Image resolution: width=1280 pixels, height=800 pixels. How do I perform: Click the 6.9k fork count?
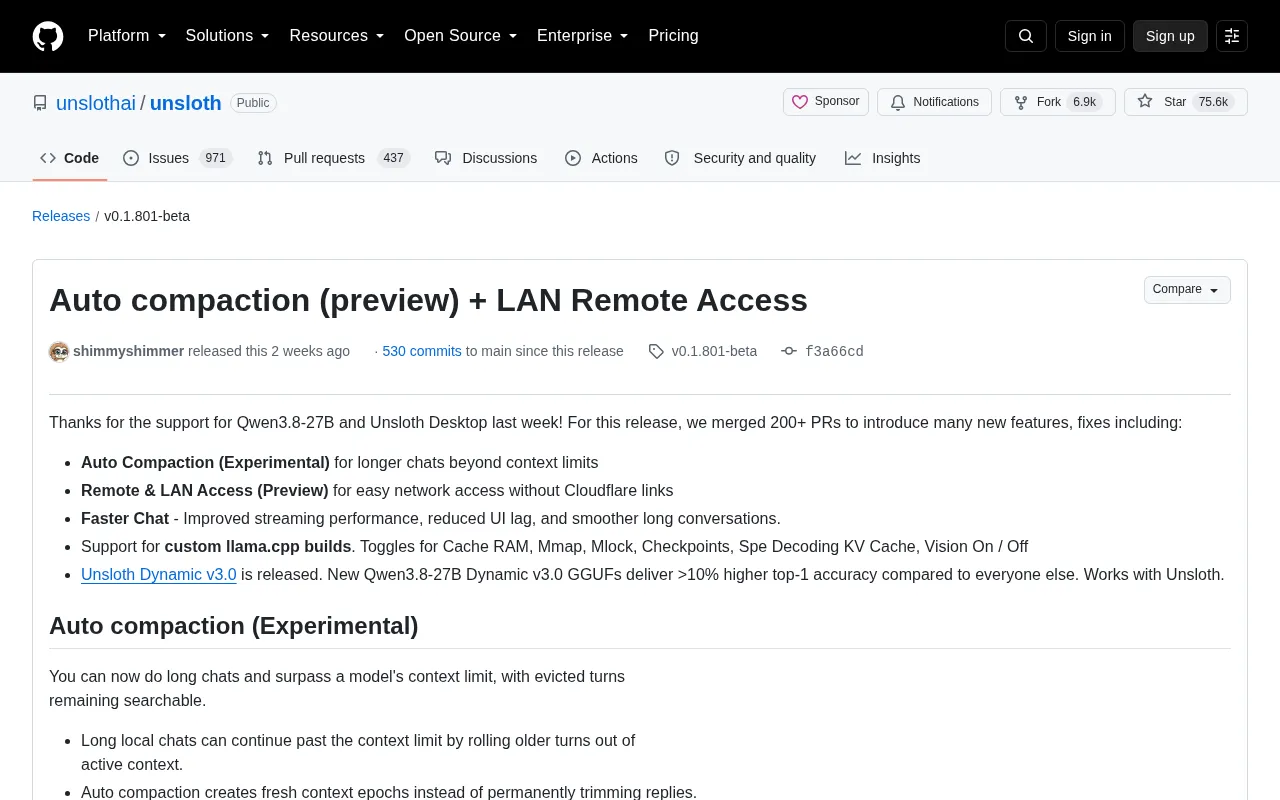1084,102
